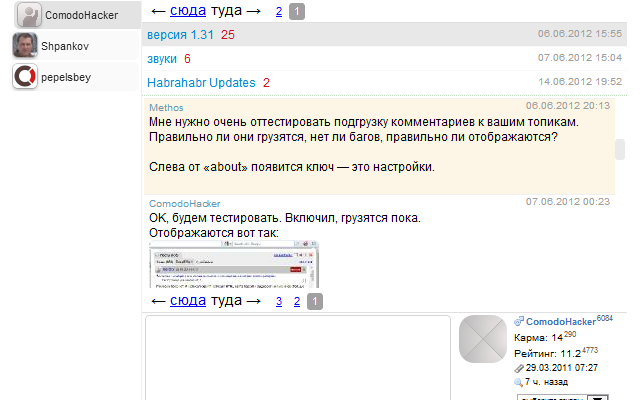This screenshot has height=400, width=640.
Task: Select ComodoHacker name in the sidebar
Action: [82, 15]
